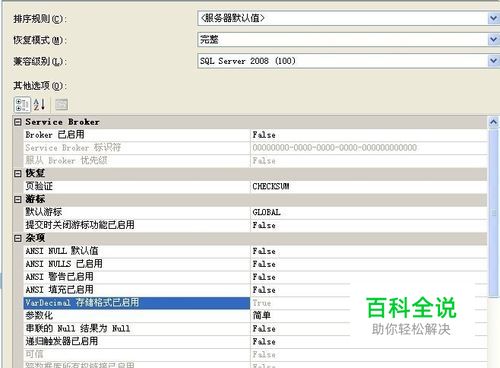Collapse the 游标 section
The image size is (500, 368).
click(x=18, y=199)
